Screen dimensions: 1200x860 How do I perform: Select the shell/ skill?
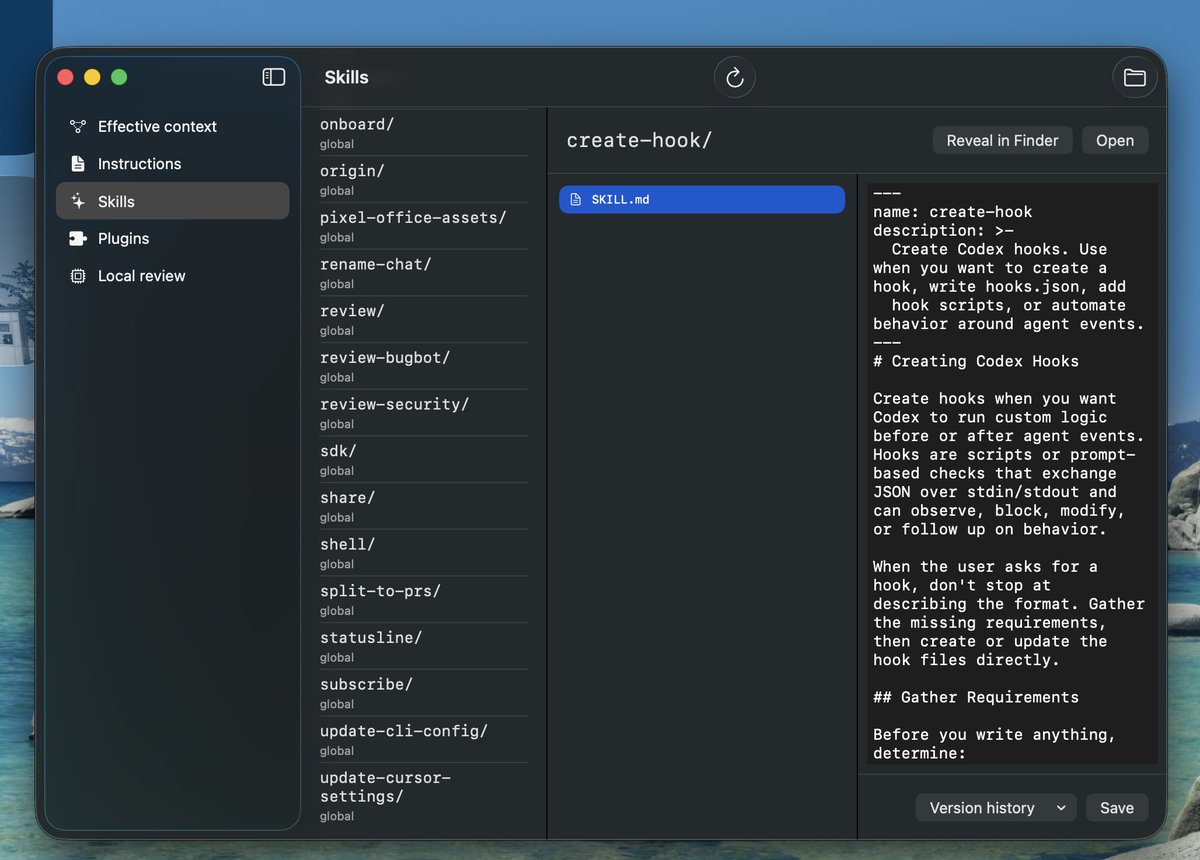click(423, 553)
